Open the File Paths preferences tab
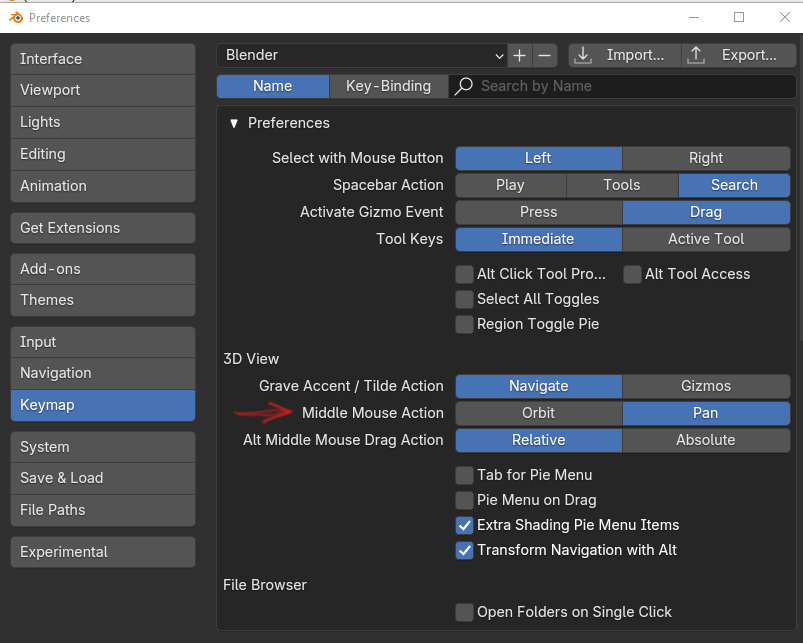Viewport: 803px width, 643px height. (103, 510)
